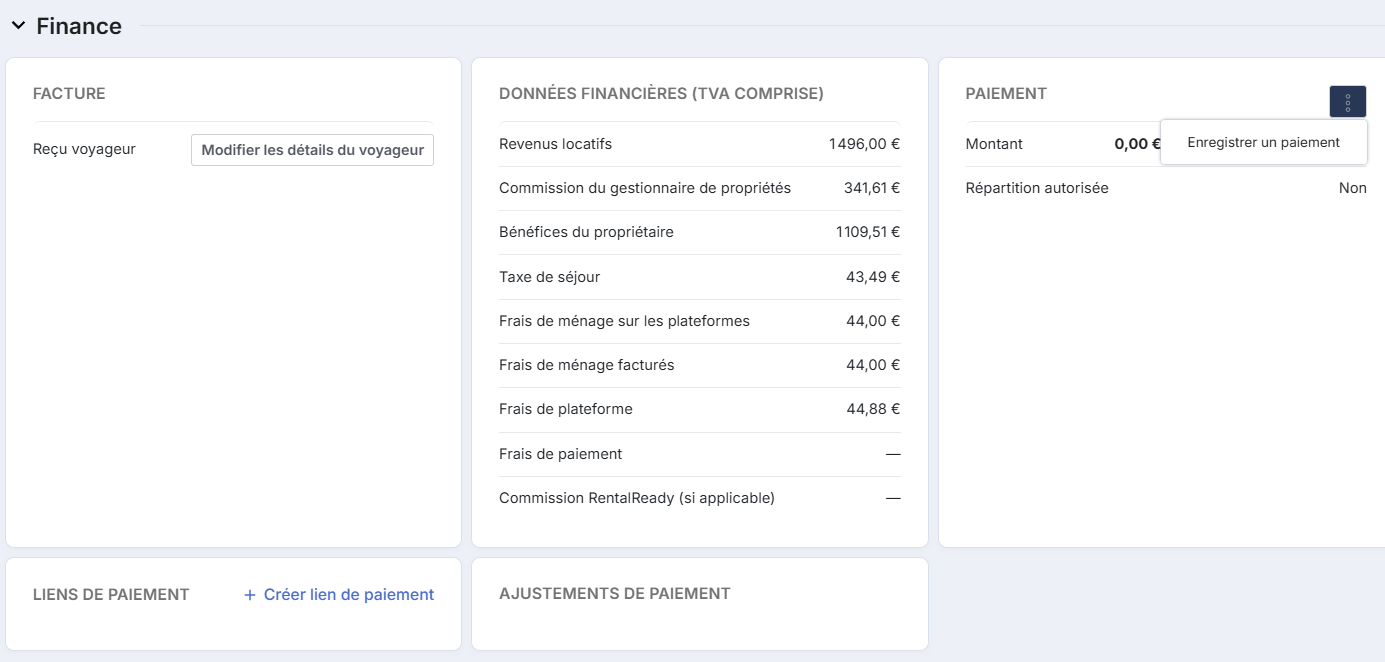Image resolution: width=1385 pixels, height=662 pixels.
Task: Click Bénéfices du propriétaire label
Action: 586,232
